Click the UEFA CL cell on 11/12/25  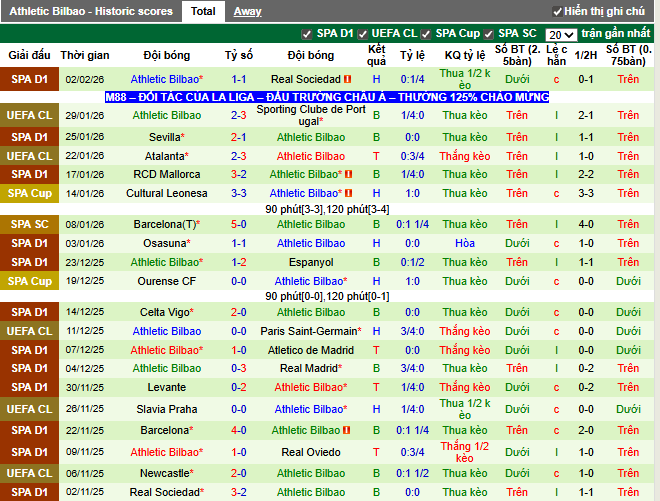pyautogui.click(x=29, y=331)
